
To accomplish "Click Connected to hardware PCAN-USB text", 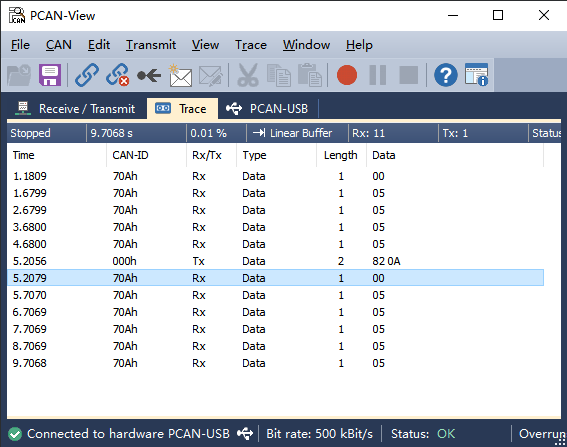I will tap(128, 434).
